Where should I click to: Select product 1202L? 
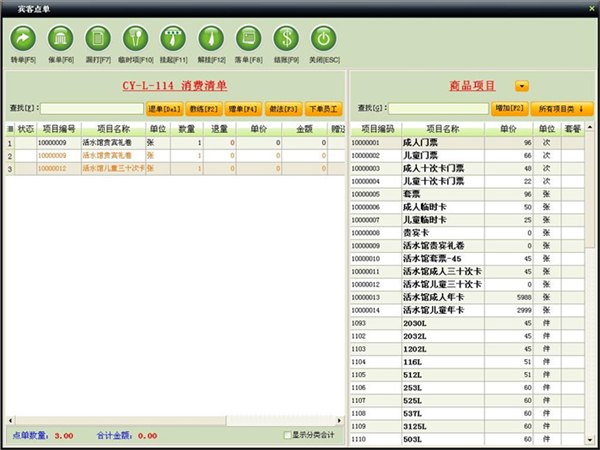click(467, 349)
